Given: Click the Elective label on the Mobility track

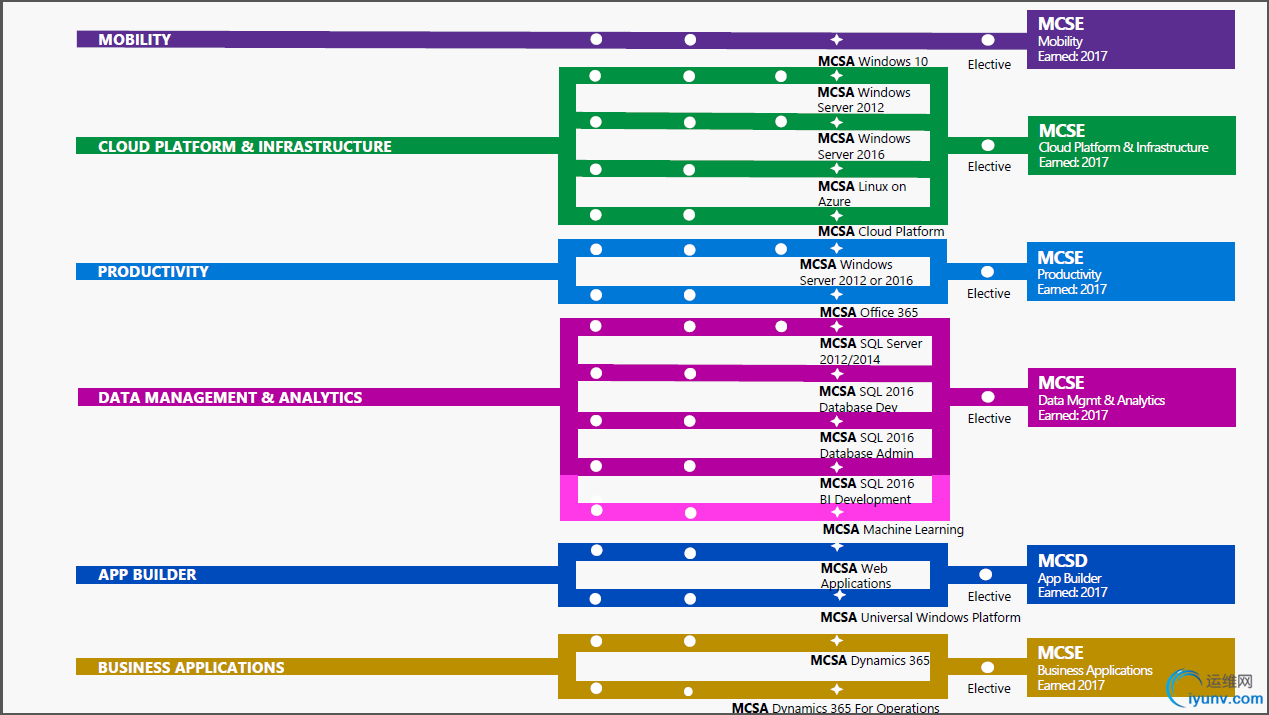Looking at the screenshot, I should [989, 65].
